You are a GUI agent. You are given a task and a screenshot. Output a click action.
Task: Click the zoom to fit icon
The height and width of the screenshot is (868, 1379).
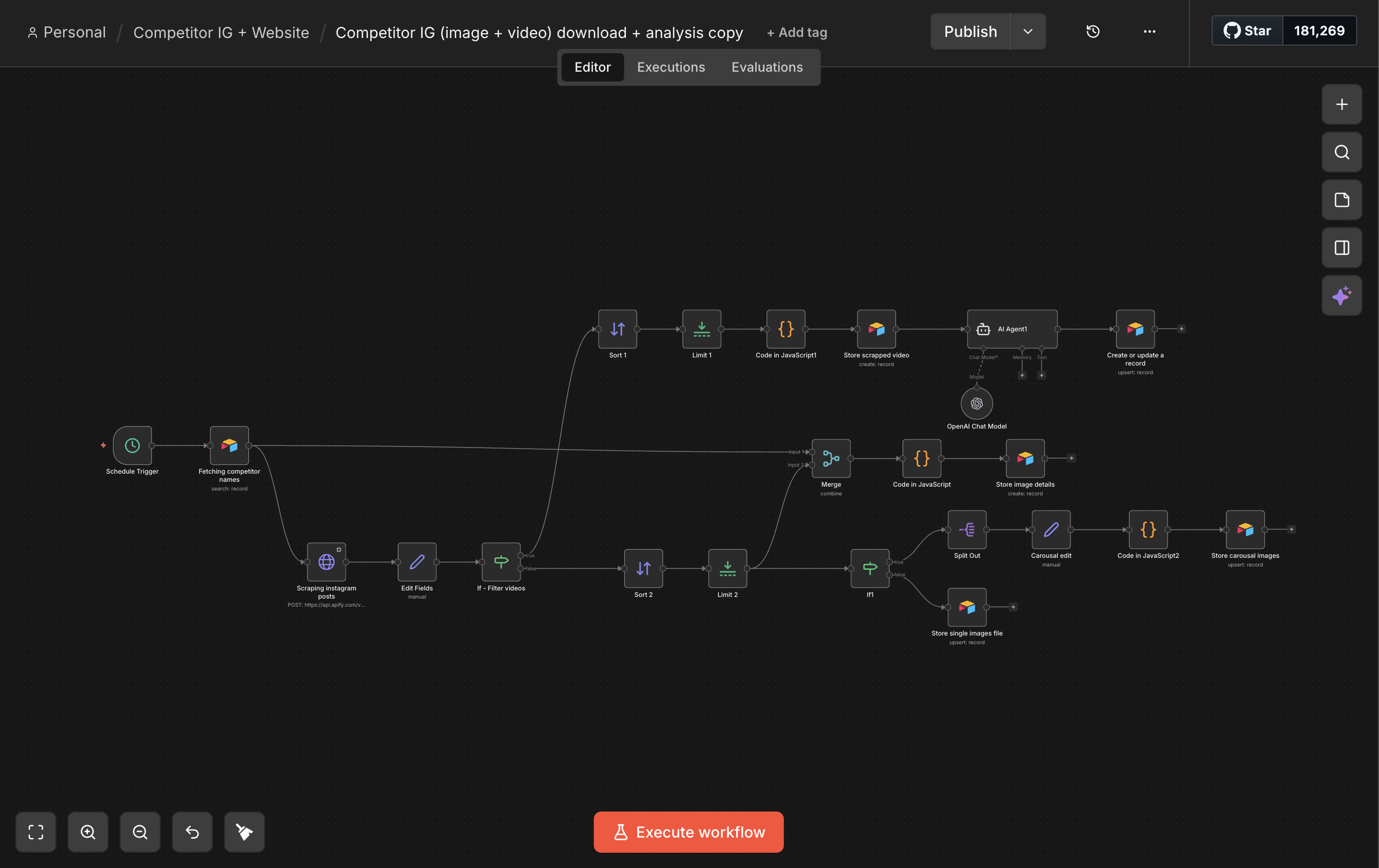click(x=35, y=832)
